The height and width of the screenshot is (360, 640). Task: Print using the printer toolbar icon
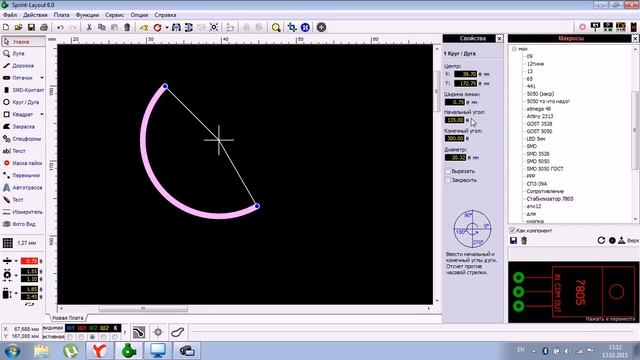[x=44, y=27]
